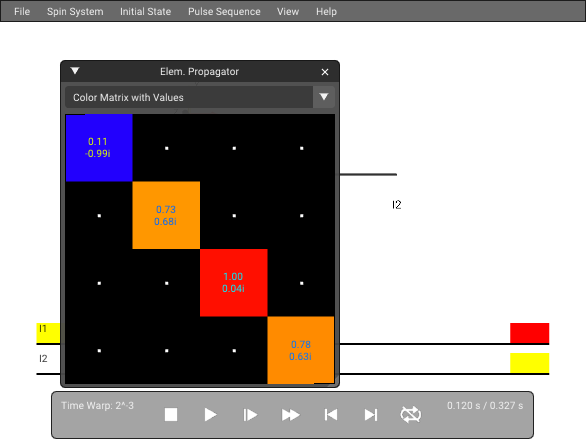Toggle loop playback mode

pyautogui.click(x=410, y=415)
